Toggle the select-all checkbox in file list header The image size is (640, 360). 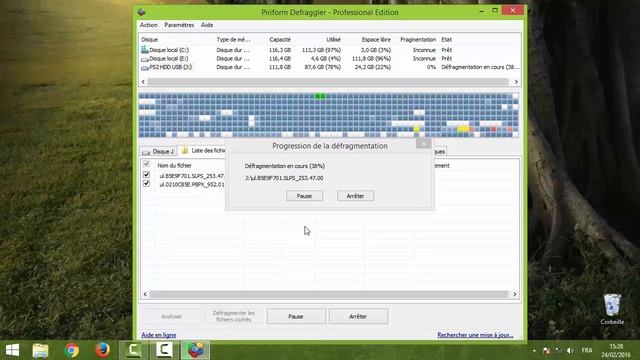tap(147, 165)
